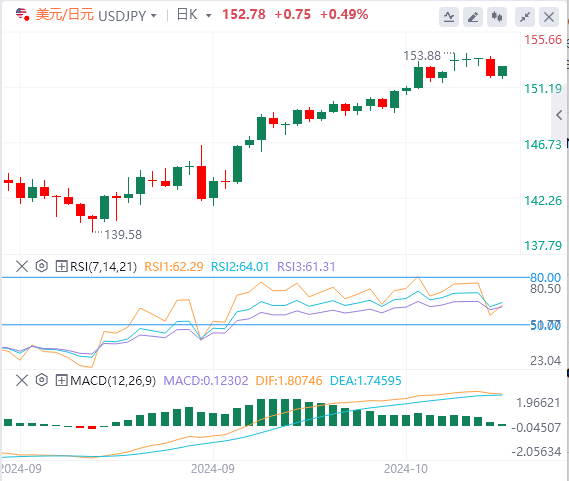The width and height of the screenshot is (569, 481).
Task: Expand the MACD panel plus box
Action: (61, 380)
